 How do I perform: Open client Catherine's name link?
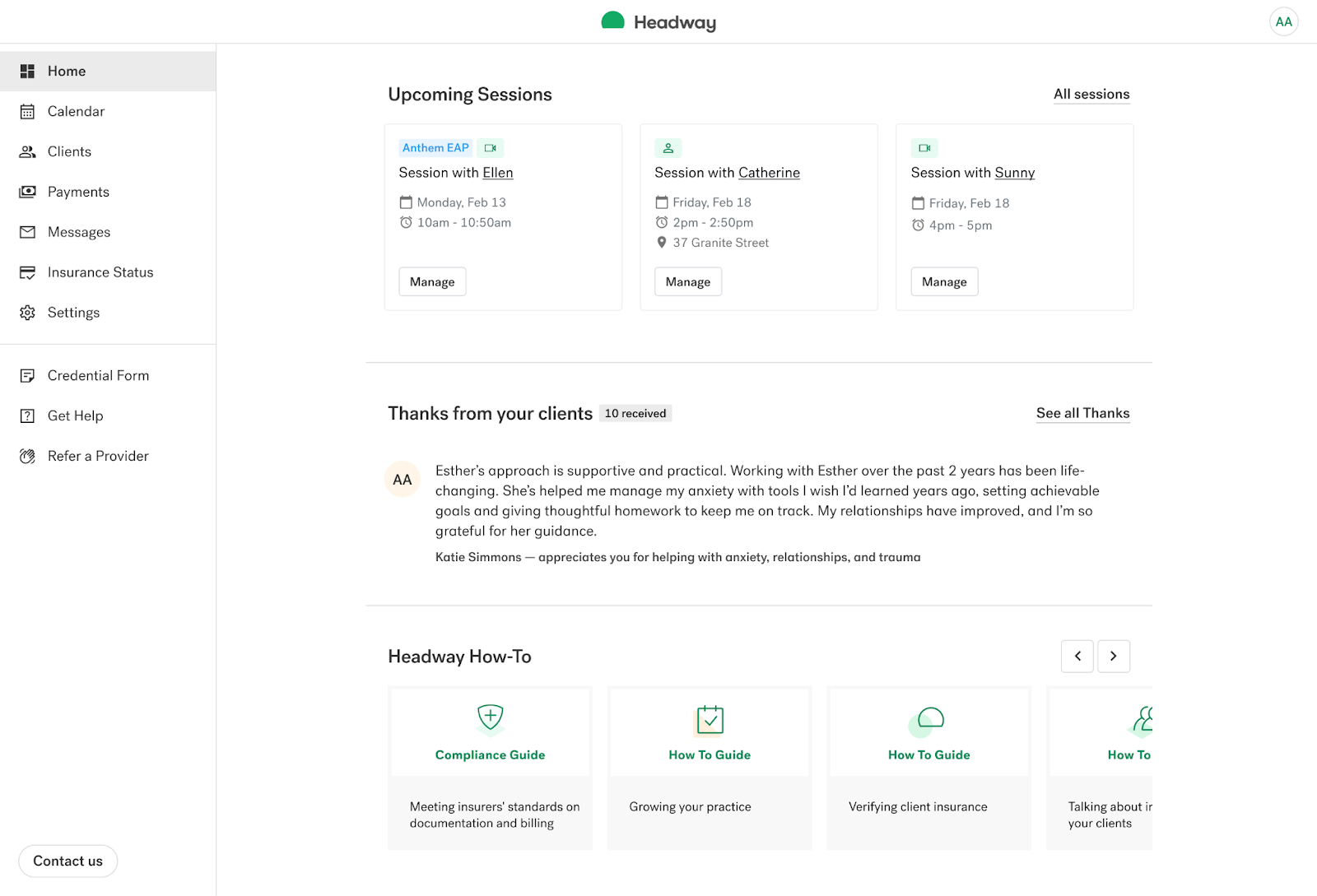[769, 173]
